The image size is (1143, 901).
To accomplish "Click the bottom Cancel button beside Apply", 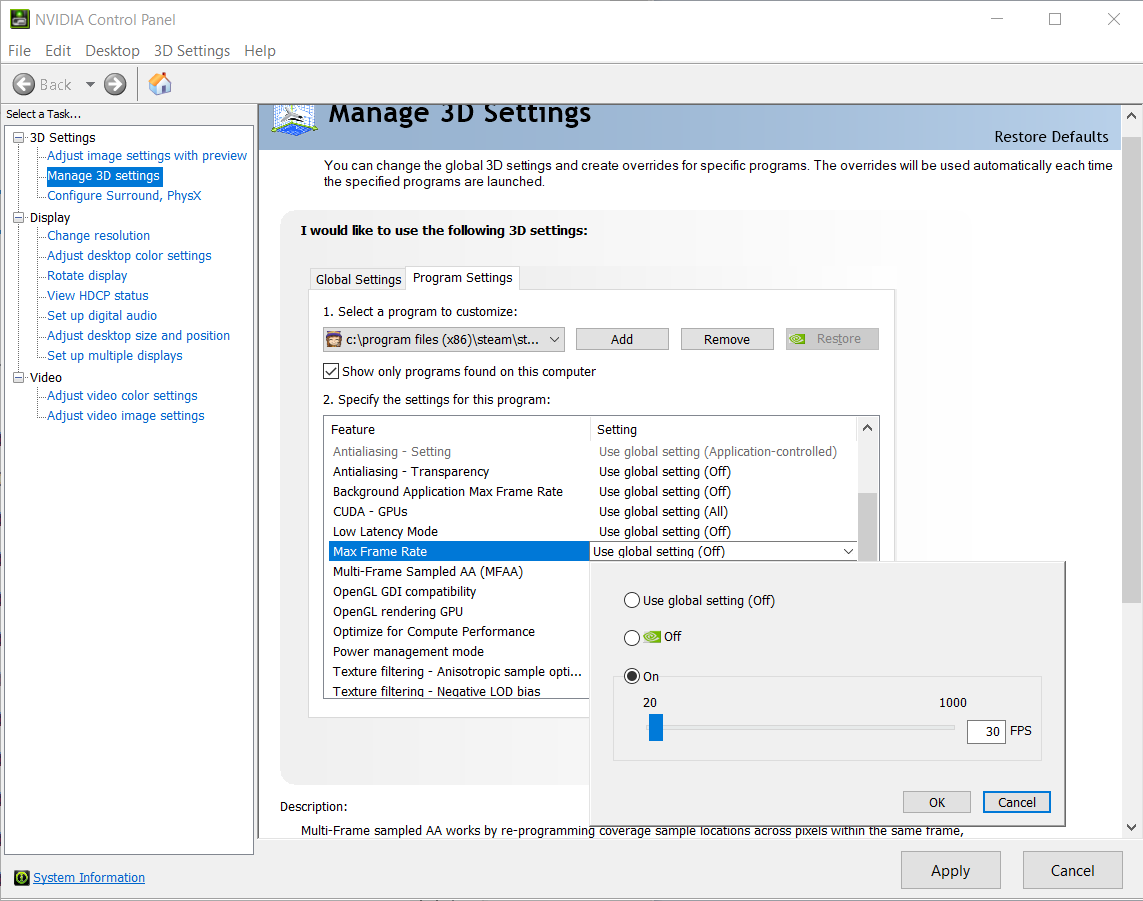I will [1072, 870].
